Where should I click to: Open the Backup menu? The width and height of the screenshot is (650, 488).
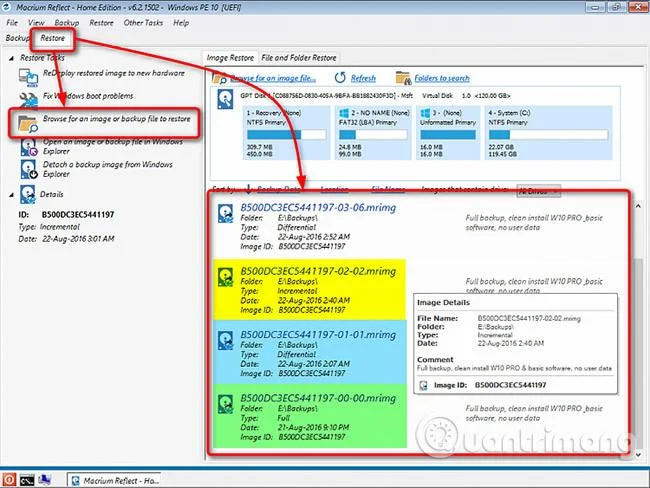coord(67,23)
